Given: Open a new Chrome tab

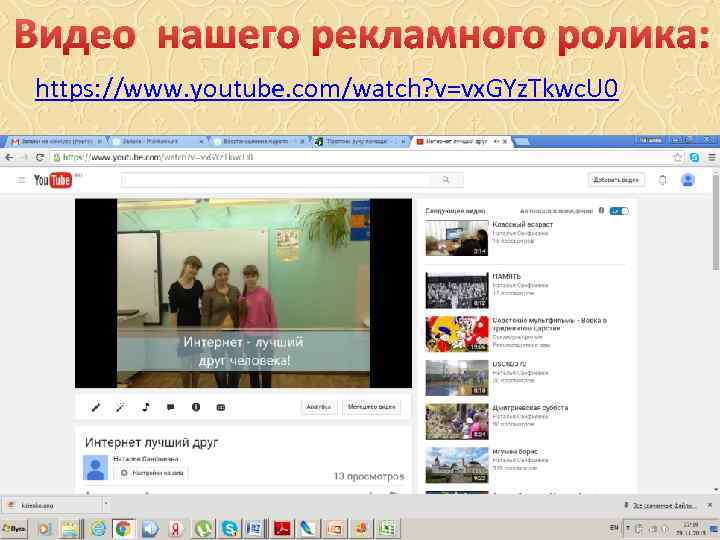Looking at the screenshot, I should click(521, 142).
